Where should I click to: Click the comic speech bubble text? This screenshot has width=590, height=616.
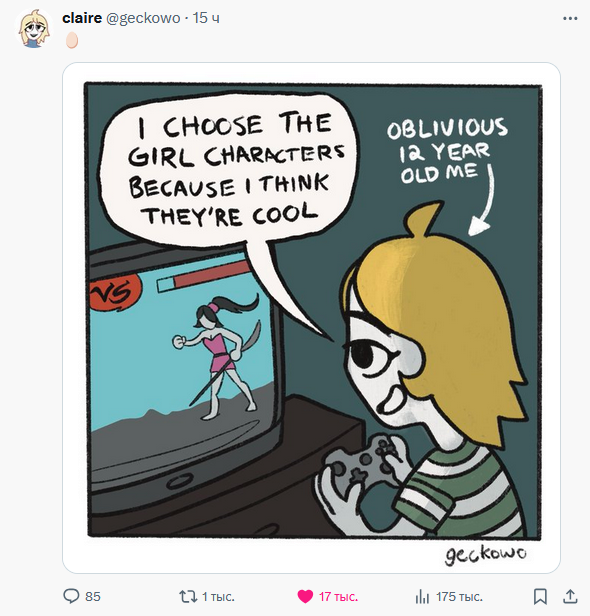(x=236, y=170)
